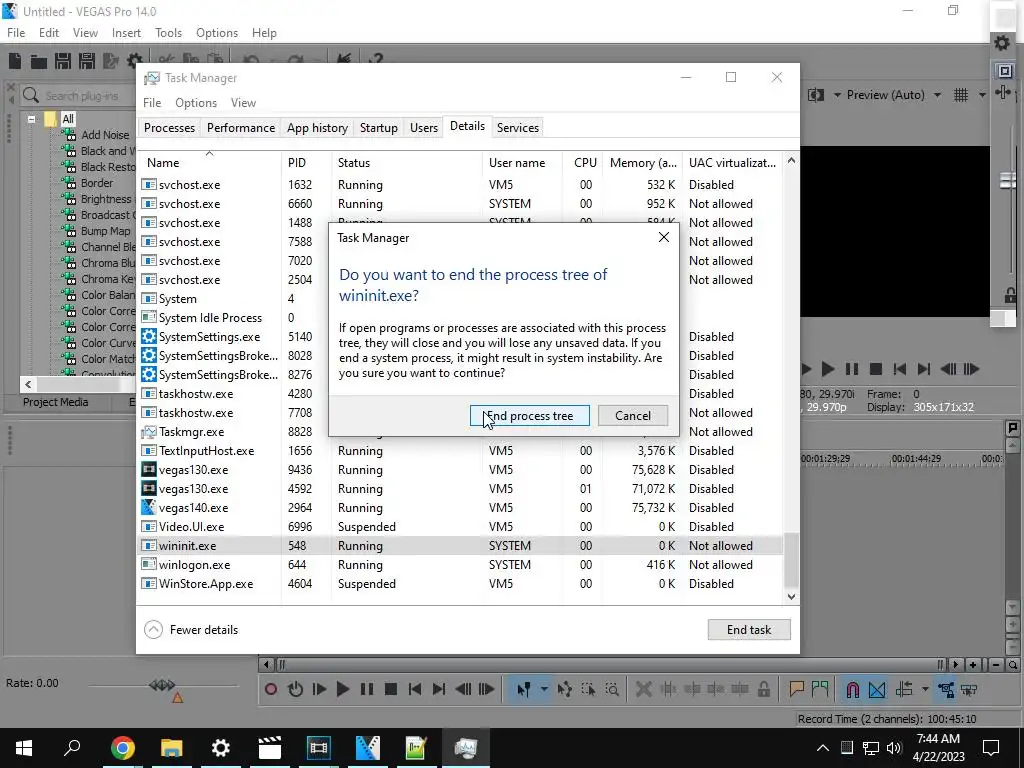
Task: Open Task Manager's View menu
Action: 243,103
